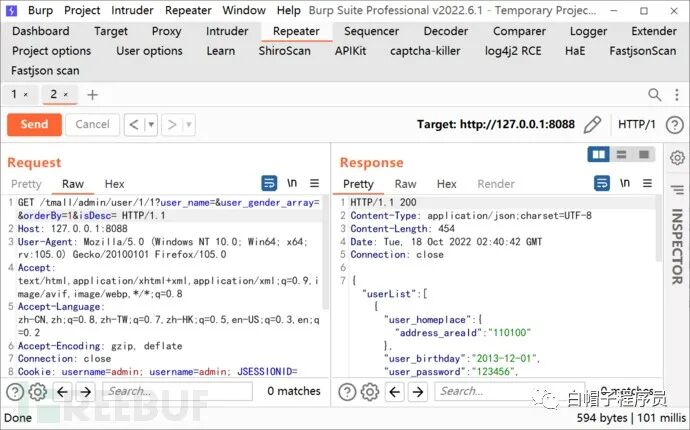Open the FastjsonScan tab

point(642,51)
